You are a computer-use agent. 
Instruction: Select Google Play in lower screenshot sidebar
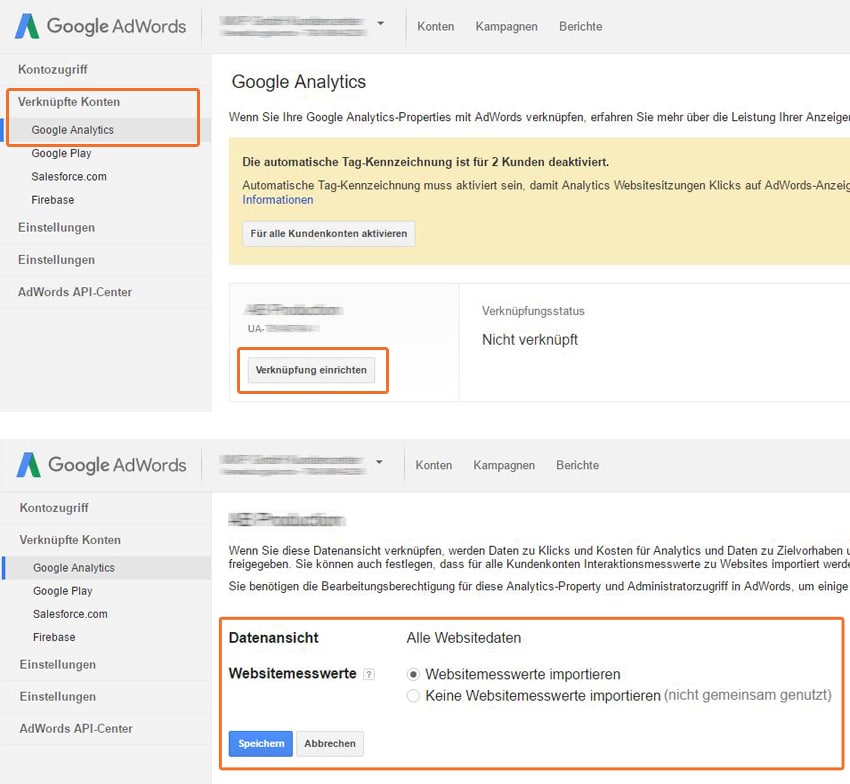(x=62, y=591)
